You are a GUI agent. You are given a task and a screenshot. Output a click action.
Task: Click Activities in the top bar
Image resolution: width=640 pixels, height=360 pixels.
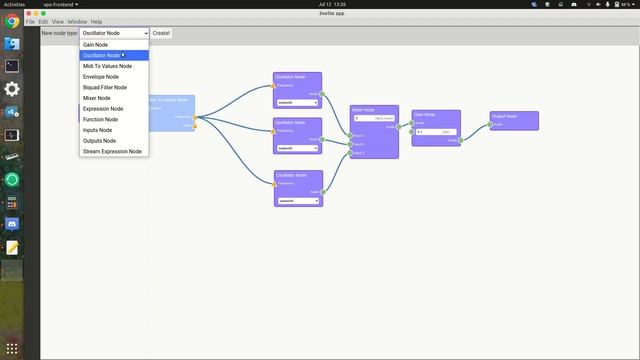[14, 4]
